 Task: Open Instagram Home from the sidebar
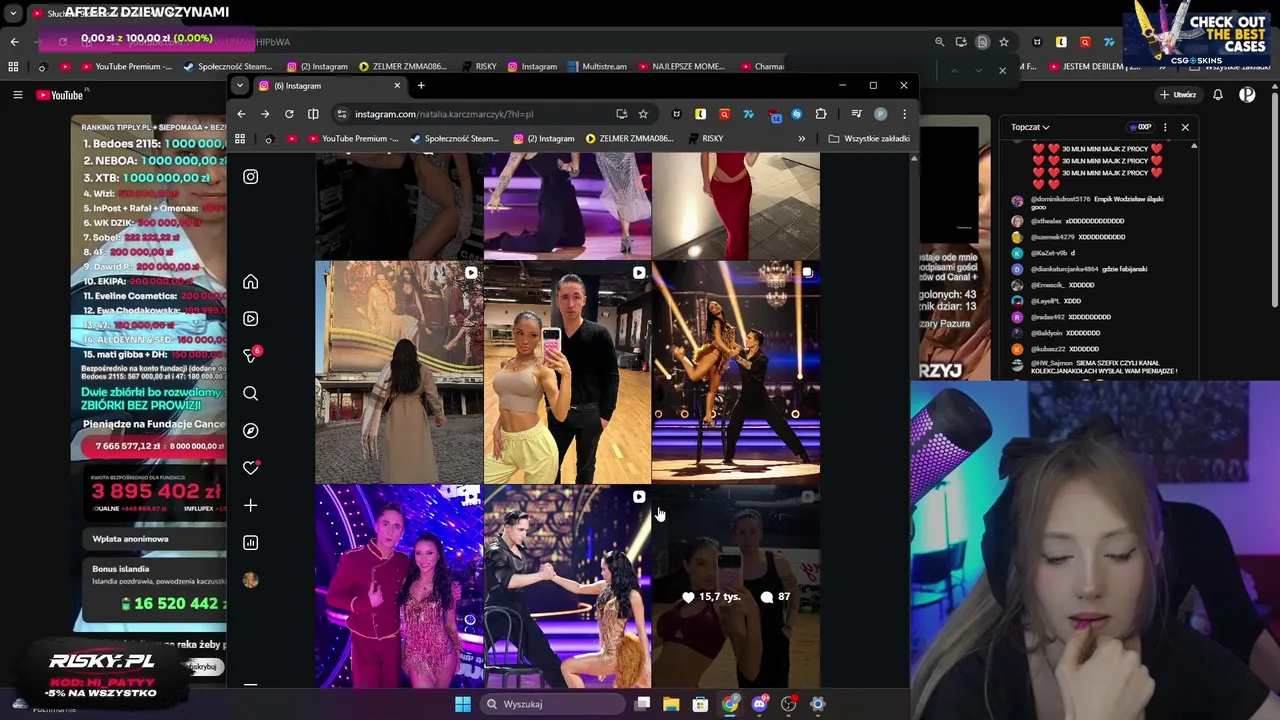pos(250,282)
